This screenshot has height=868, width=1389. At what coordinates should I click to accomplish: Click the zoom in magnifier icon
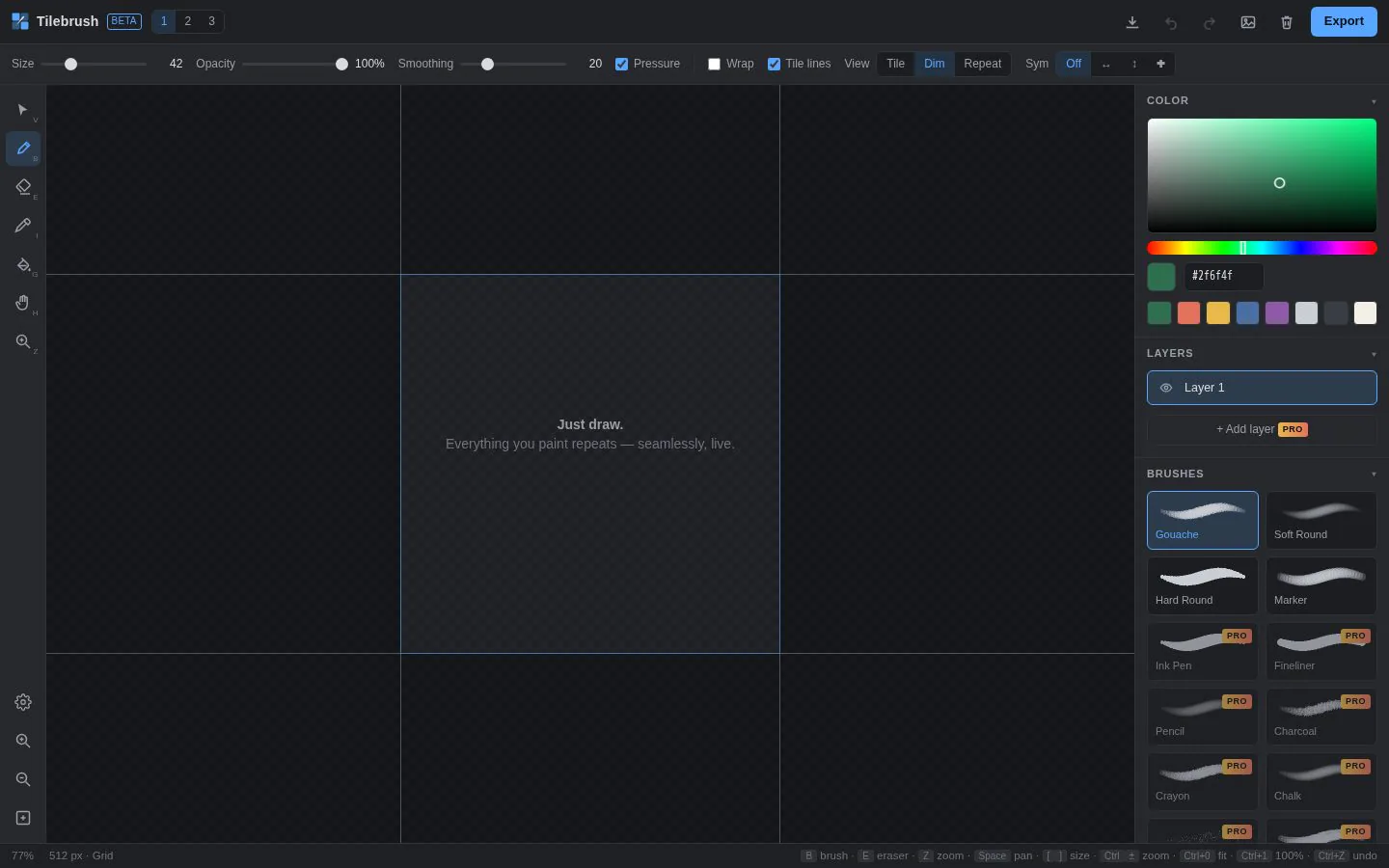pos(23,741)
